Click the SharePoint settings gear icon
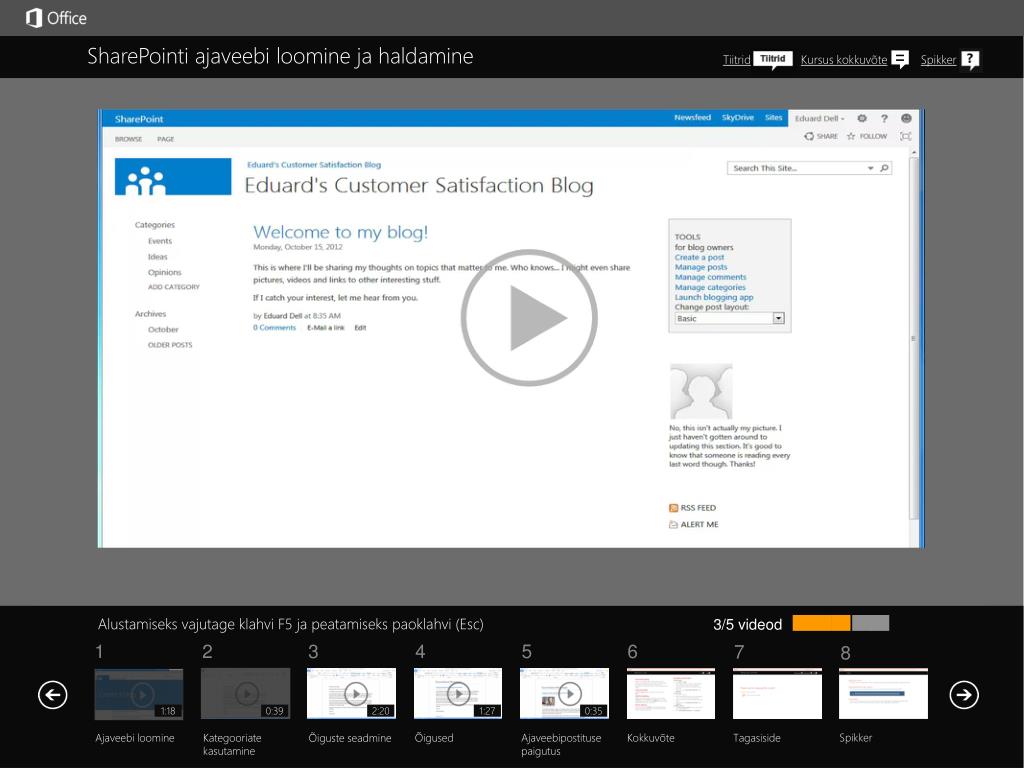Image resolution: width=1024 pixels, height=768 pixels. point(862,118)
